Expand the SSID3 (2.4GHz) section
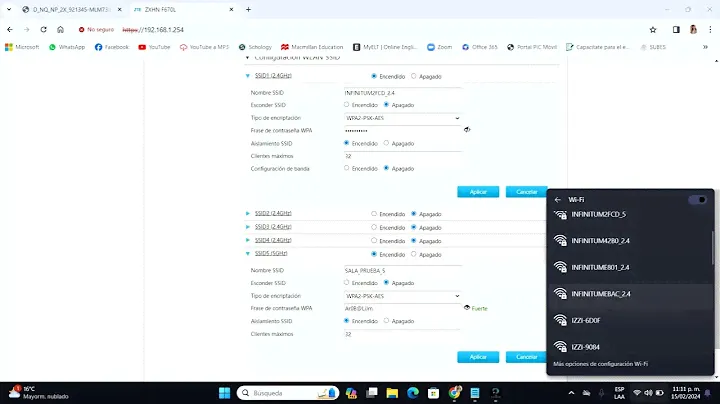This screenshot has width=720, height=404. coord(248,227)
